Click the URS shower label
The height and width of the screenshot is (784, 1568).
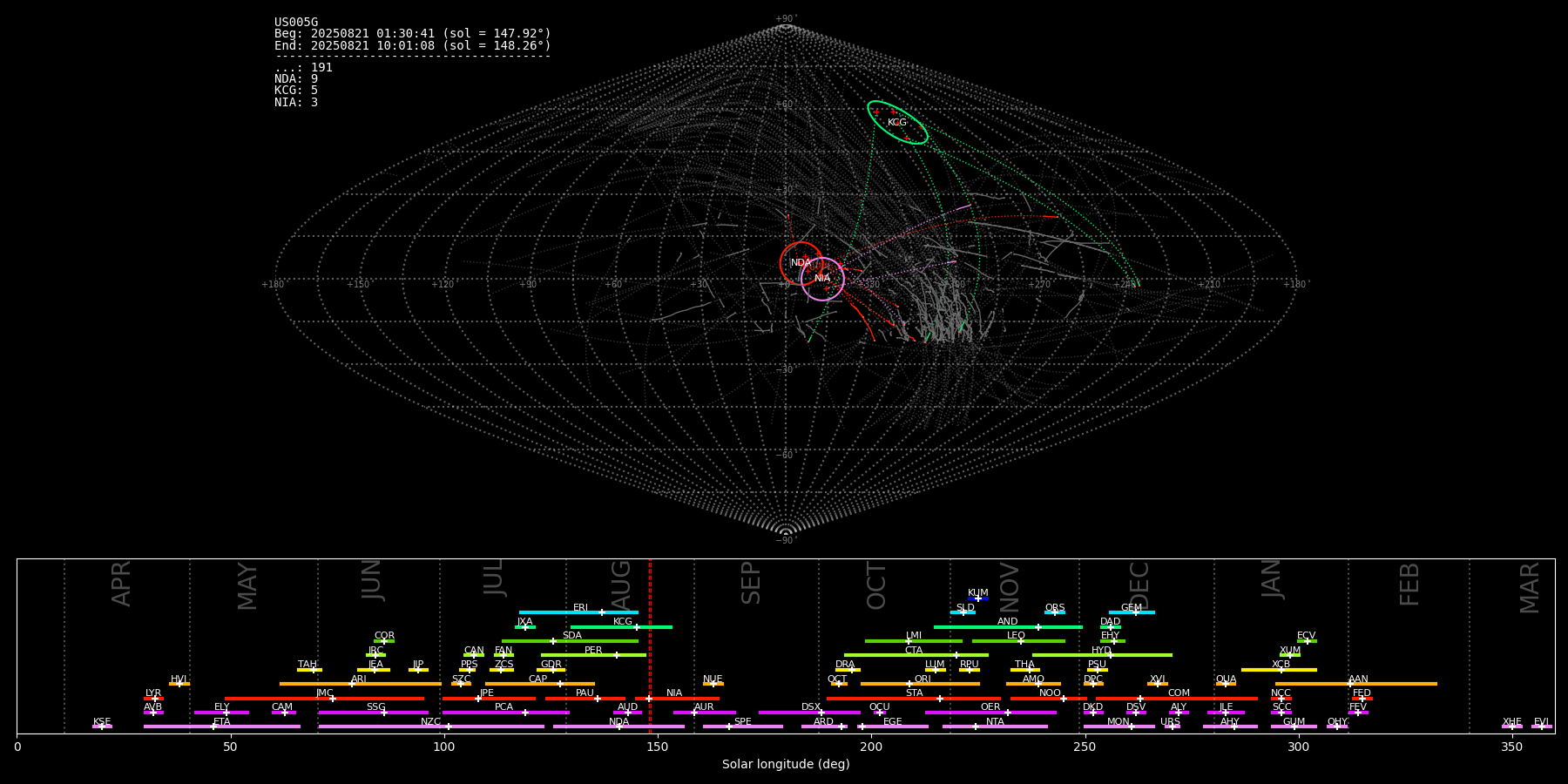(1170, 722)
